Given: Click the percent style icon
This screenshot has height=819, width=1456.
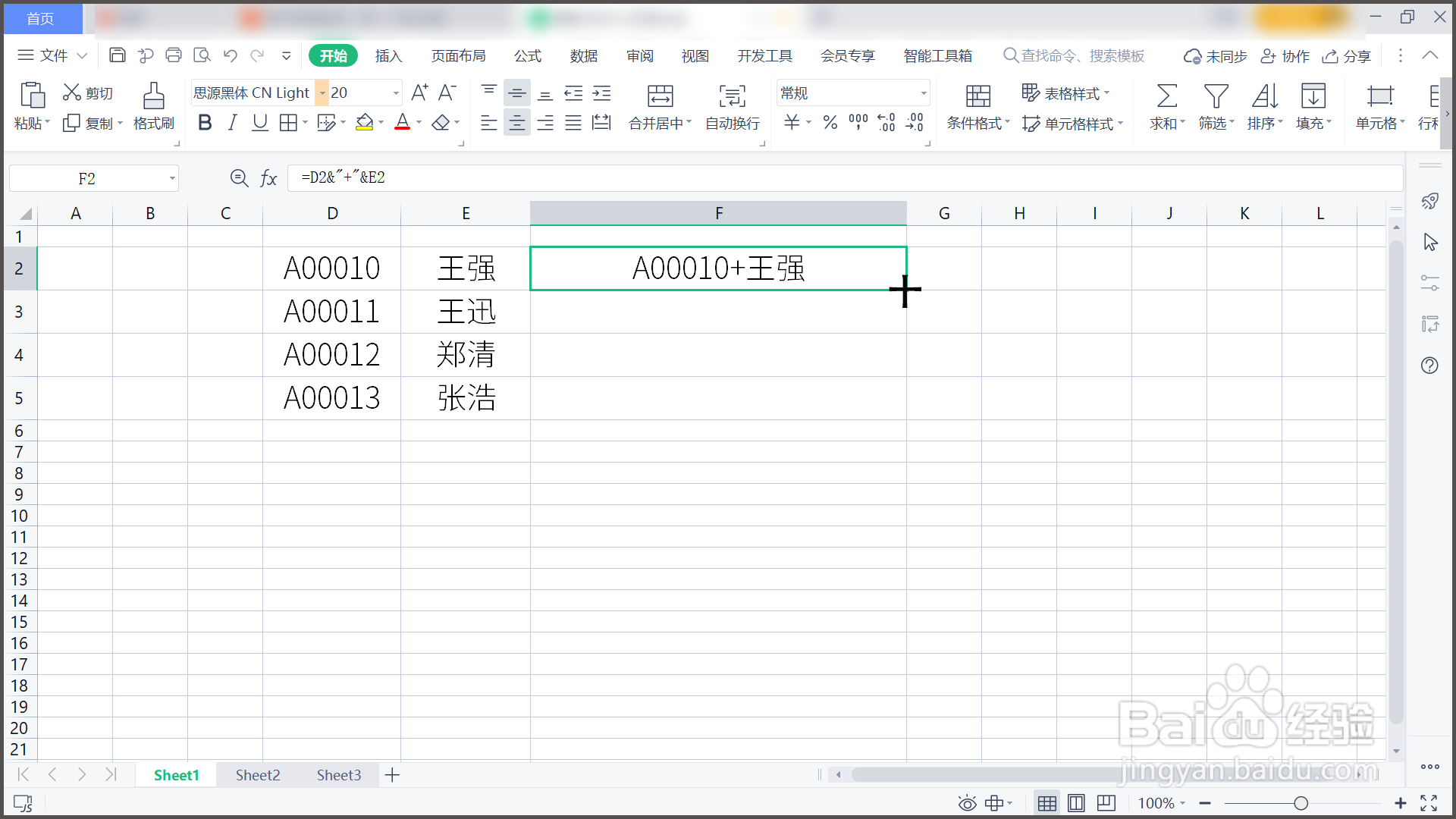Looking at the screenshot, I should pyautogui.click(x=830, y=123).
